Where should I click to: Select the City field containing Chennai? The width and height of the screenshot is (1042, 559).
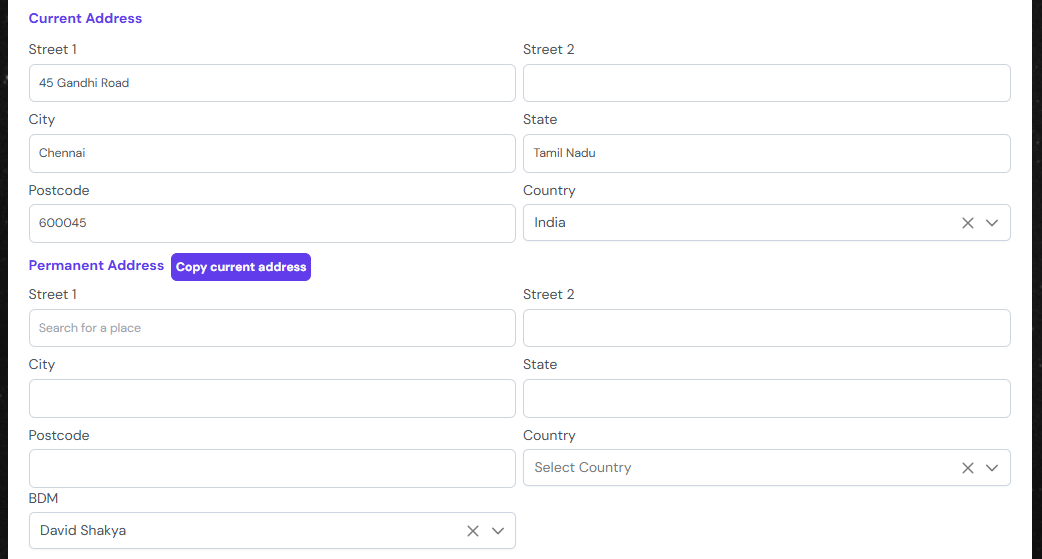272,153
